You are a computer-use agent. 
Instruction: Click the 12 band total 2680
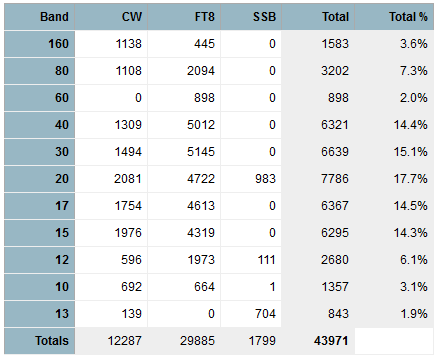click(x=318, y=260)
